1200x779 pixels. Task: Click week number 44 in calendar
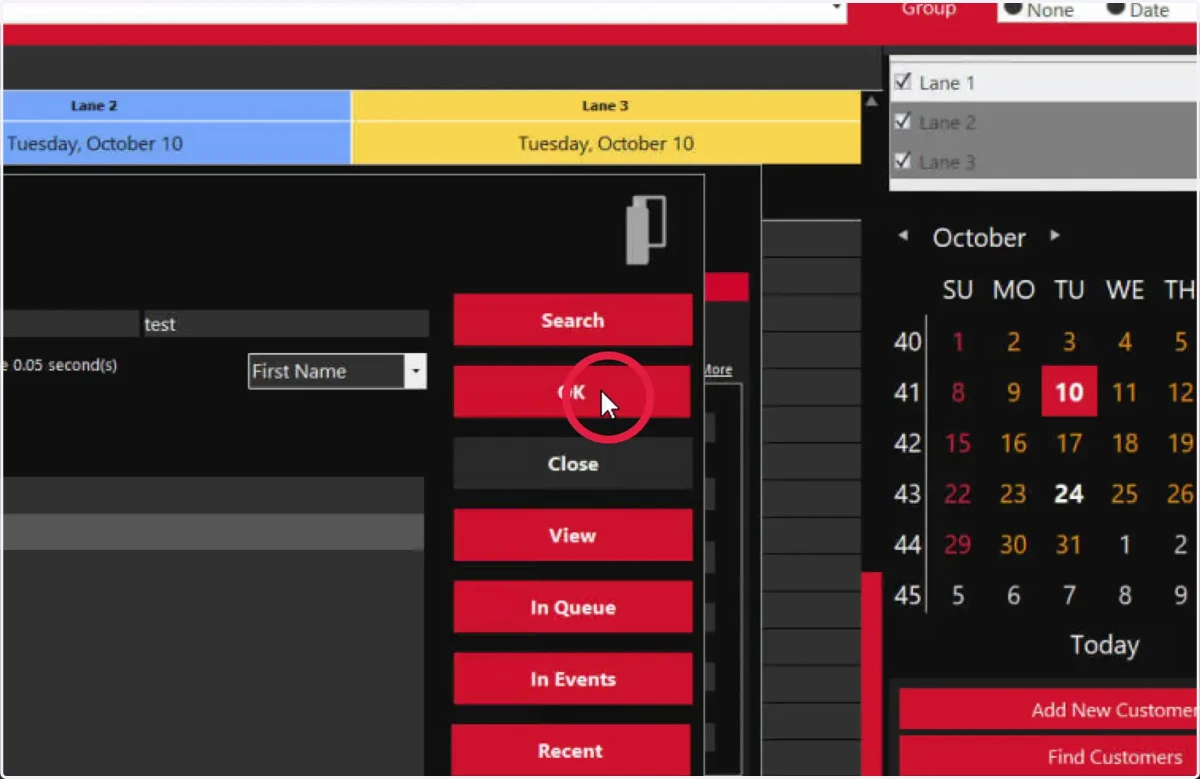[x=907, y=544]
